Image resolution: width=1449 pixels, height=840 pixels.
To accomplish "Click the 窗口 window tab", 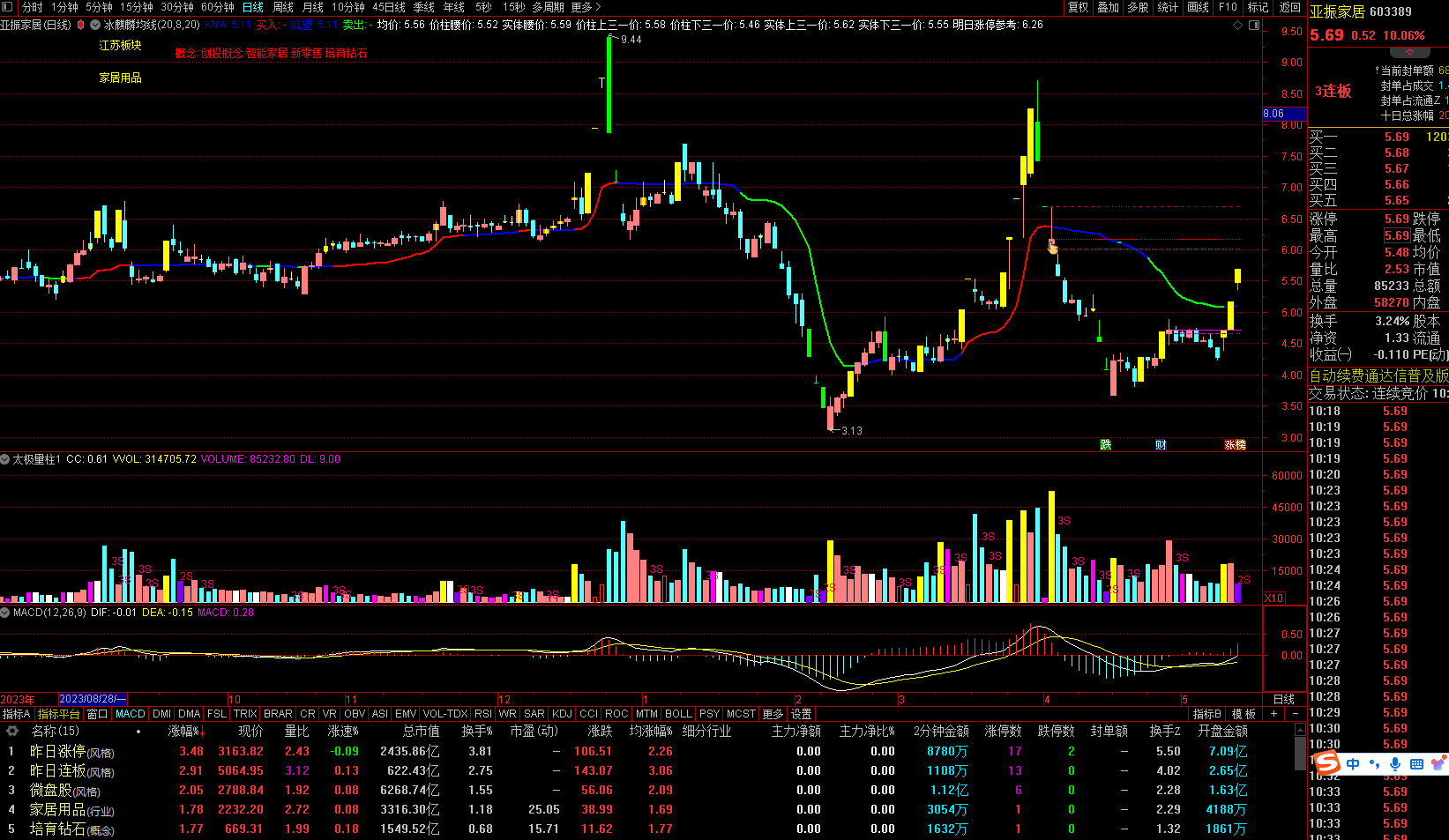I will 97,714.
